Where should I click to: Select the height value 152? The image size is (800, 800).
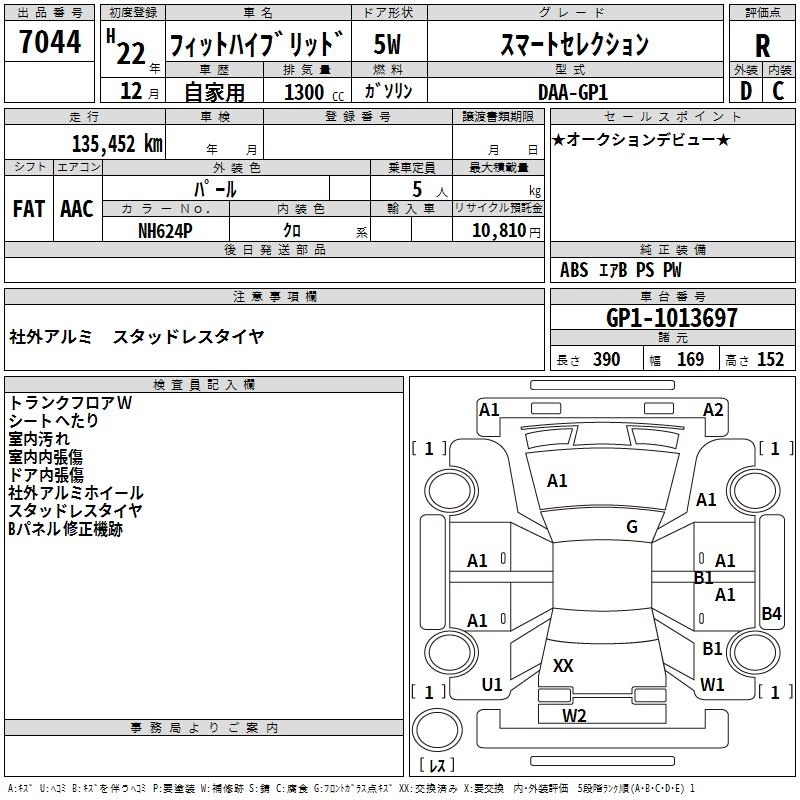770,360
